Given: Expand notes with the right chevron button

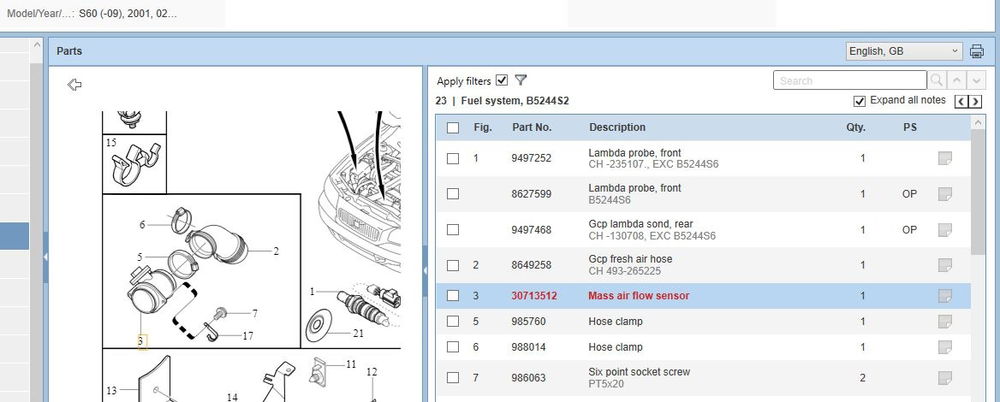Looking at the screenshot, I should [976, 102].
